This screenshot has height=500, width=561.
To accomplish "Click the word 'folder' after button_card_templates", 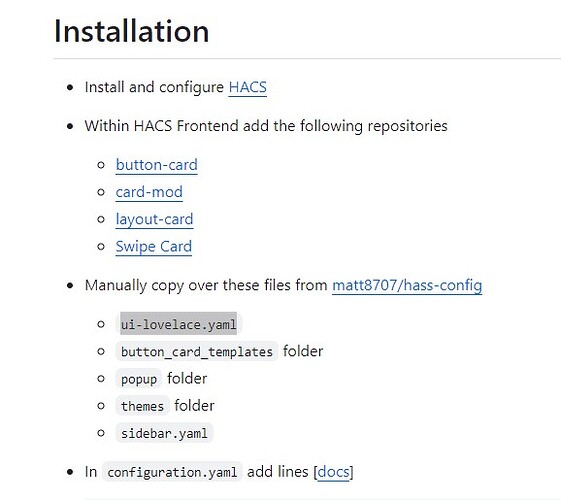I will tap(303, 351).
